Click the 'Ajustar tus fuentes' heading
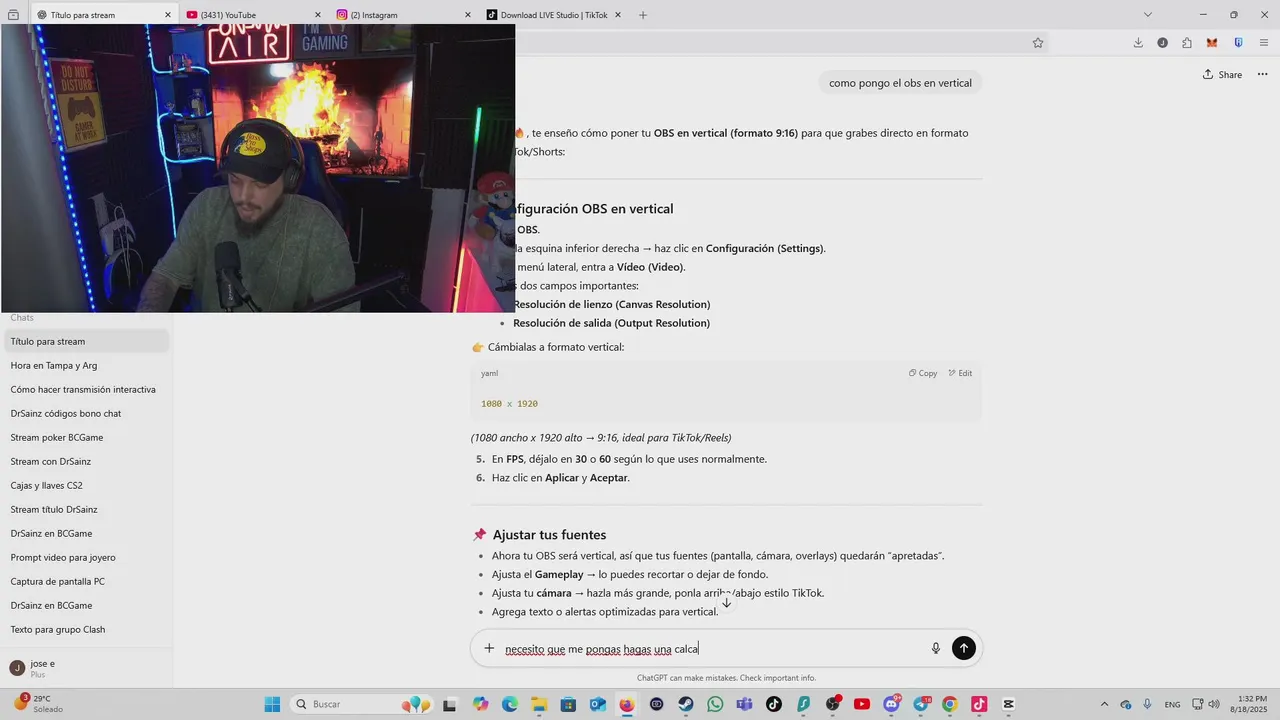This screenshot has width=1280, height=720. coord(549,535)
